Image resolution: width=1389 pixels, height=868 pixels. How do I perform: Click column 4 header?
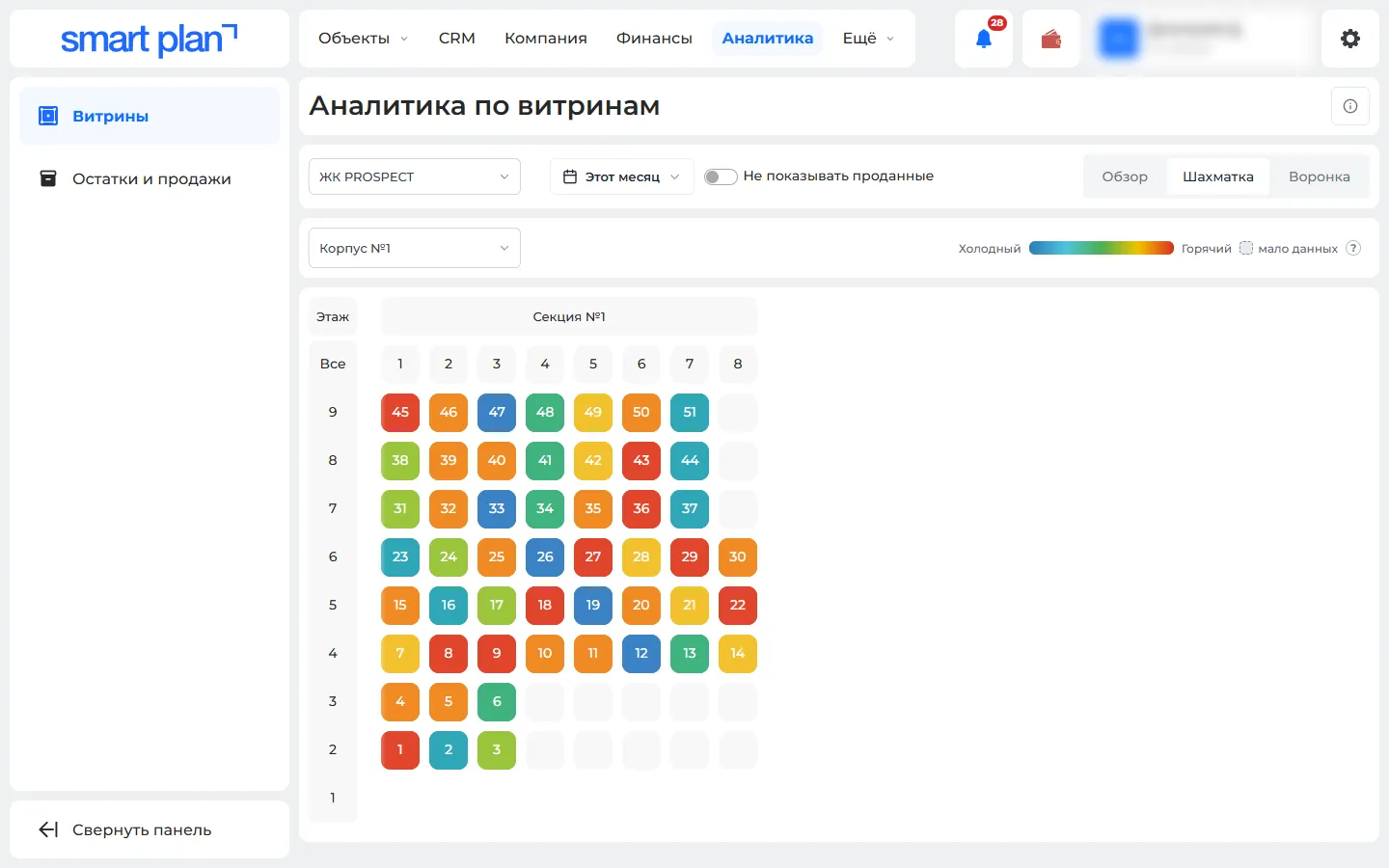tap(545, 364)
